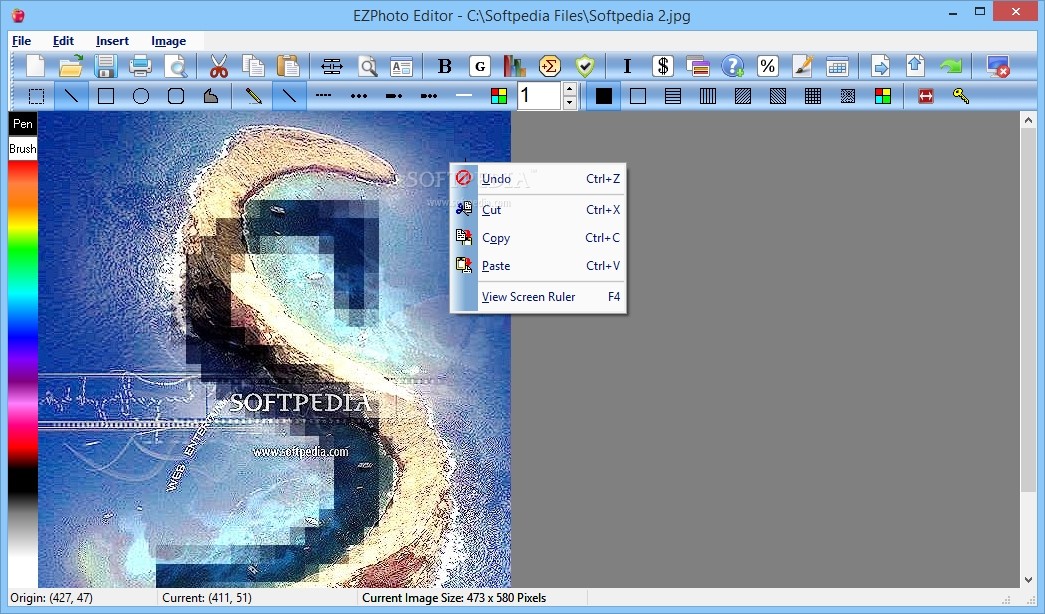Click the clipboard Paste icon in the toolbar
Viewport: 1045px width, 614px height.
click(x=288, y=66)
